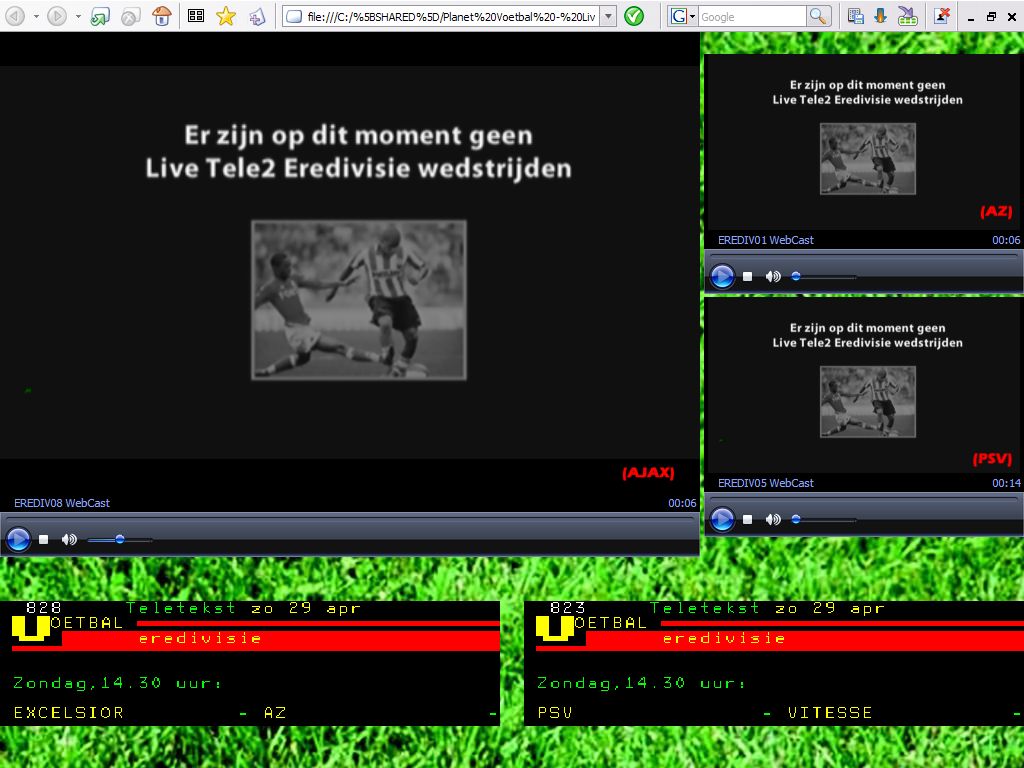This screenshot has width=1024, height=768.
Task: Open the Forward button history dropdown
Action: (x=78, y=16)
